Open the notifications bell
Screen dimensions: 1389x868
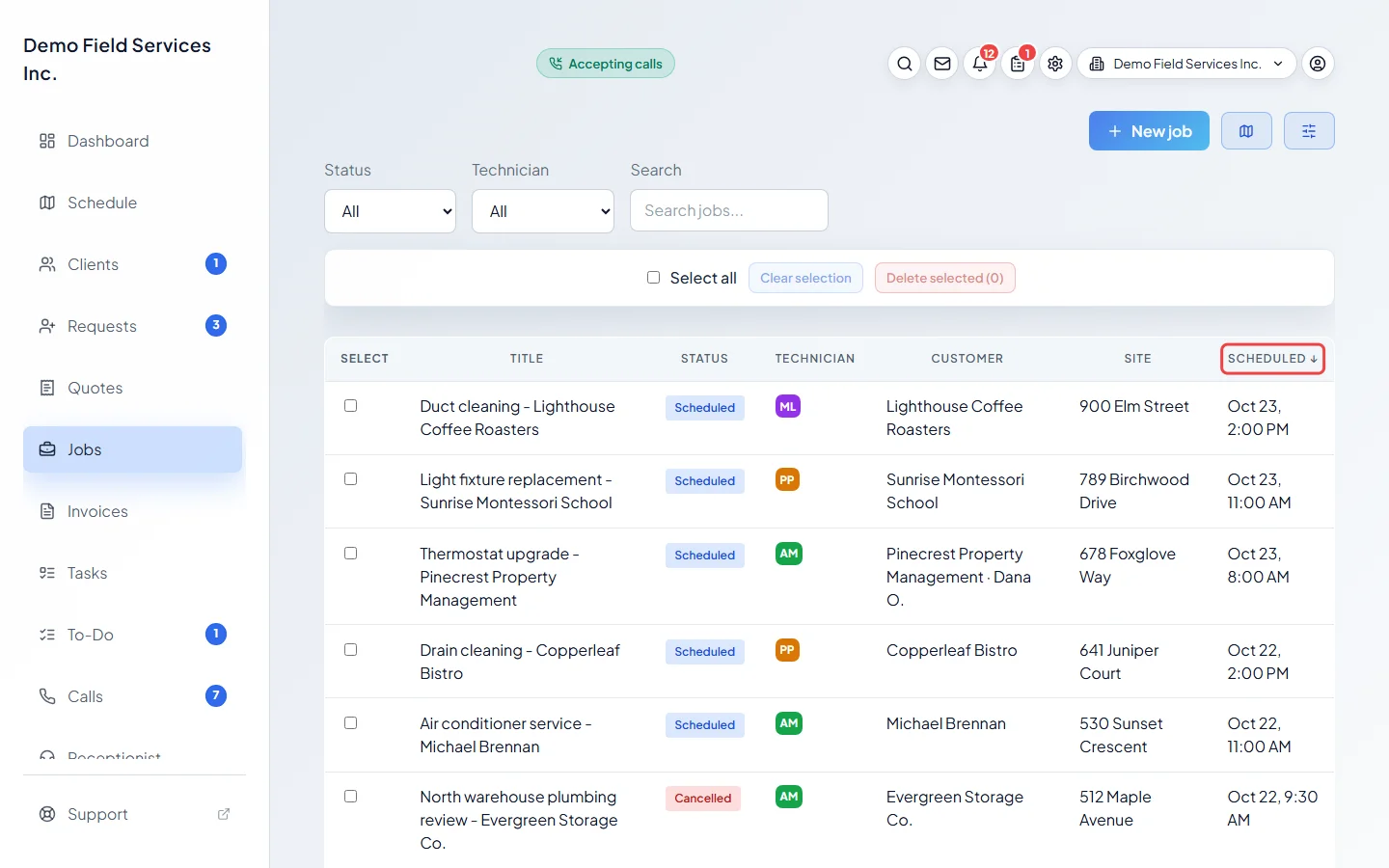point(980,64)
